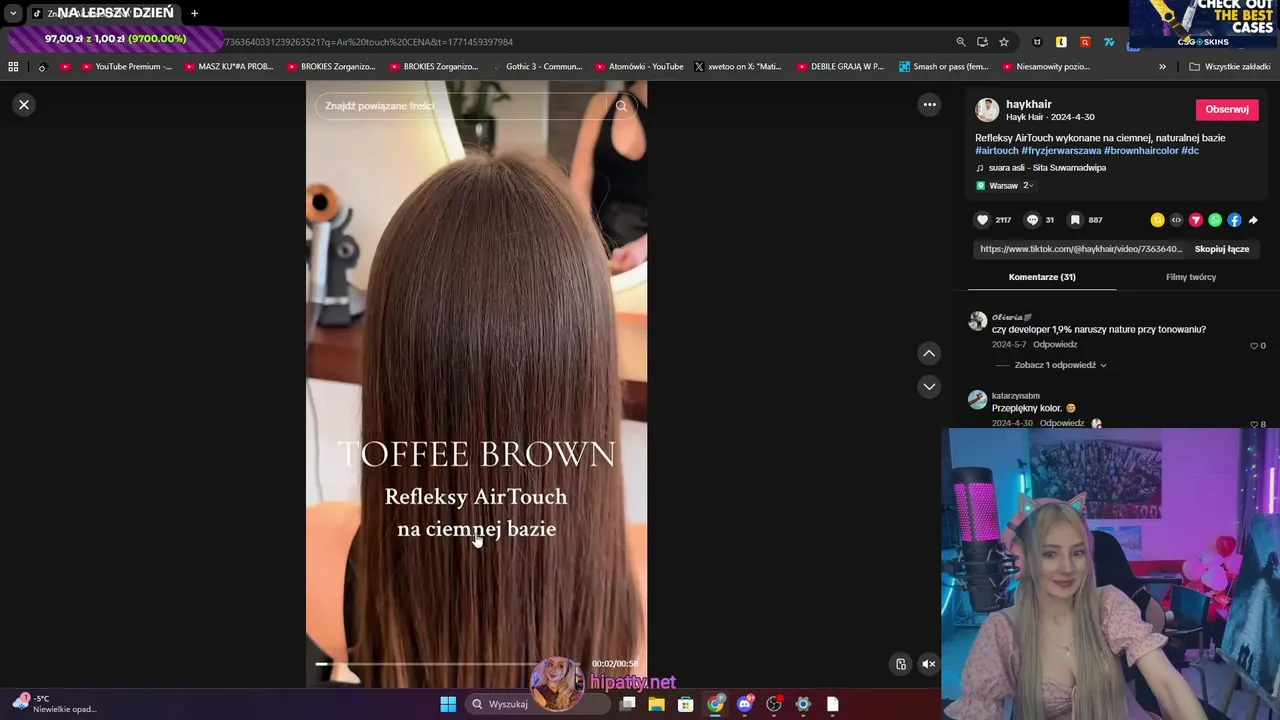Click the install app icon in address bar

click(x=982, y=42)
